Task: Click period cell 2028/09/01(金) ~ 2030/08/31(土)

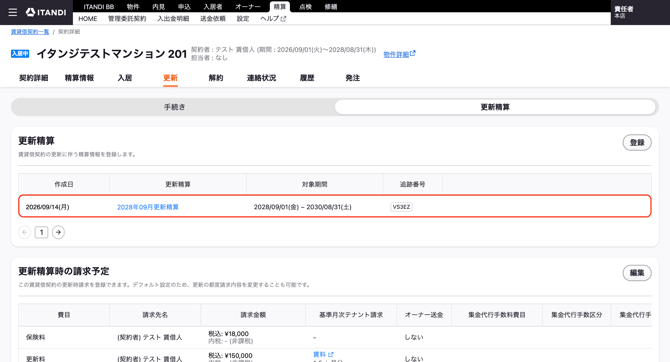Action: (x=303, y=207)
